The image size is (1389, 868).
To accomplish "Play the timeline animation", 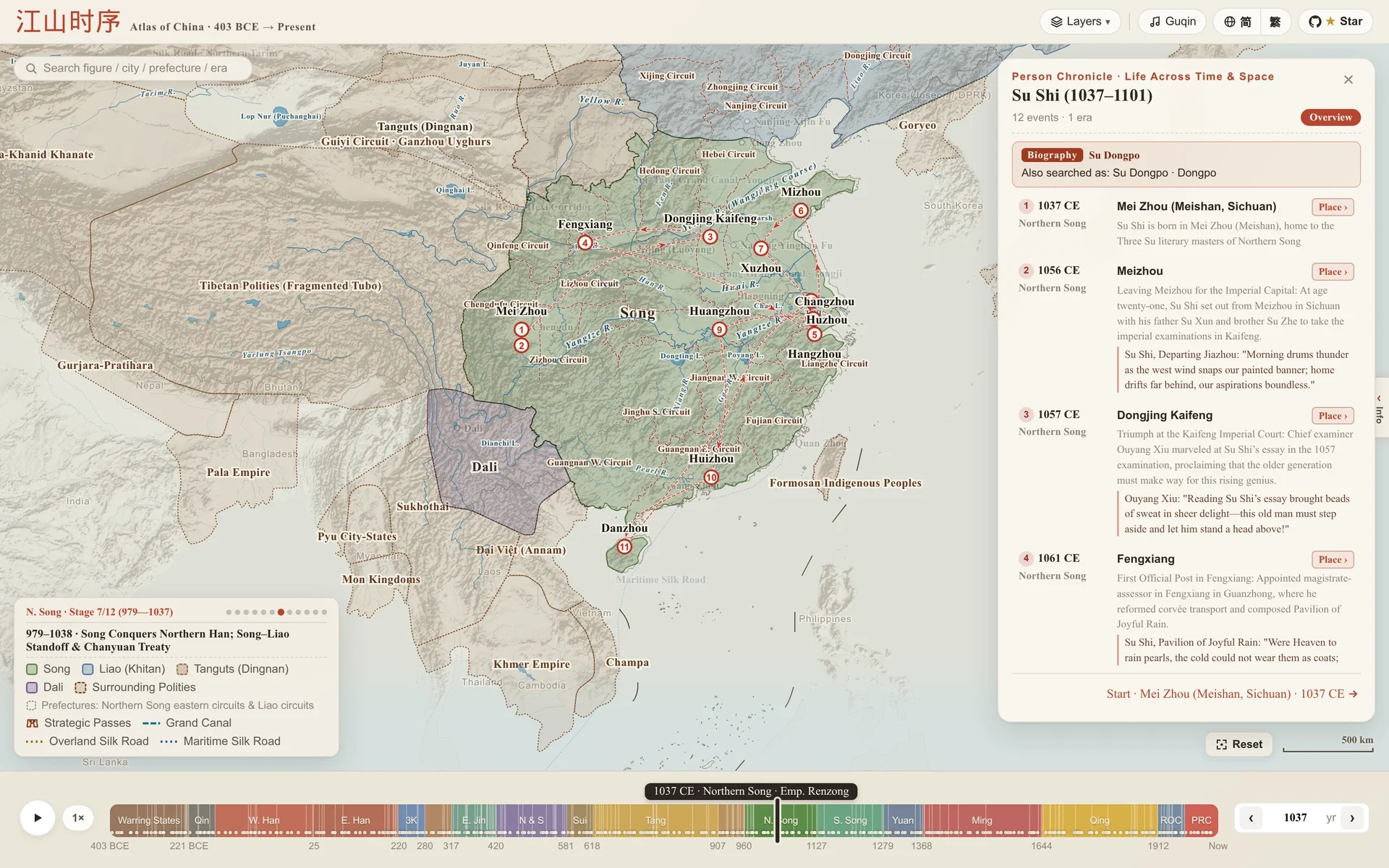I will tap(38, 818).
